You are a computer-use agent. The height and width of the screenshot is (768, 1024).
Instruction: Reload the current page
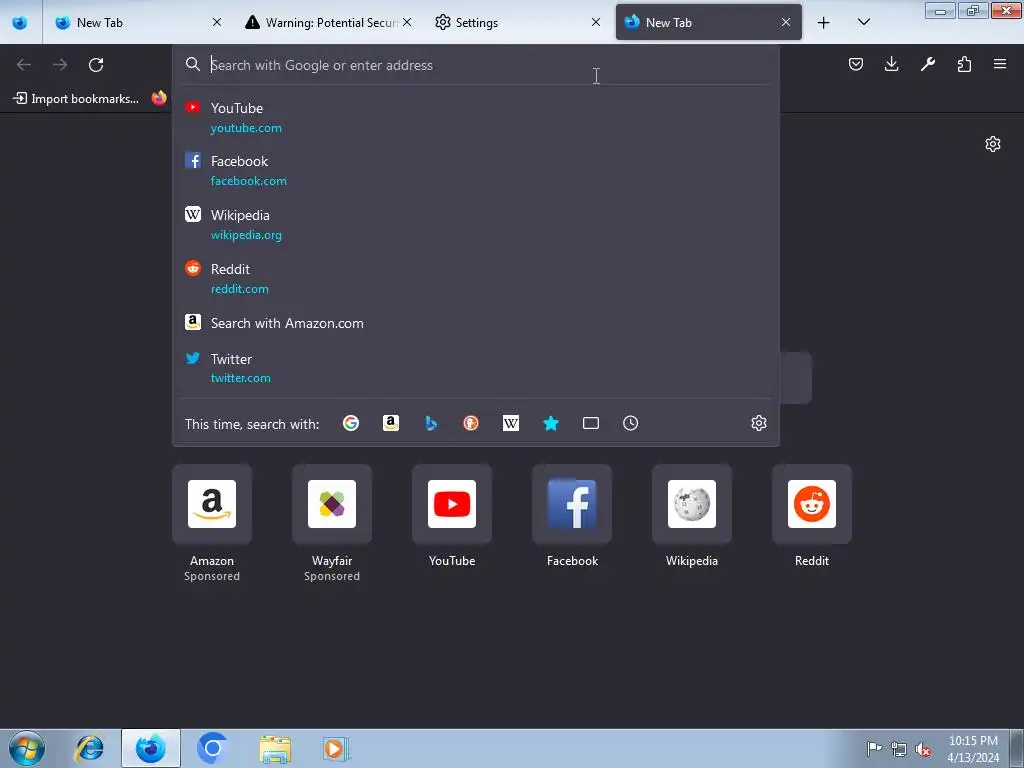pos(96,65)
